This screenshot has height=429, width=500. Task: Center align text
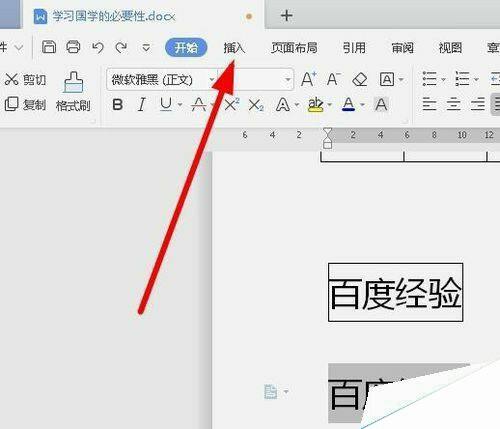click(x=453, y=104)
